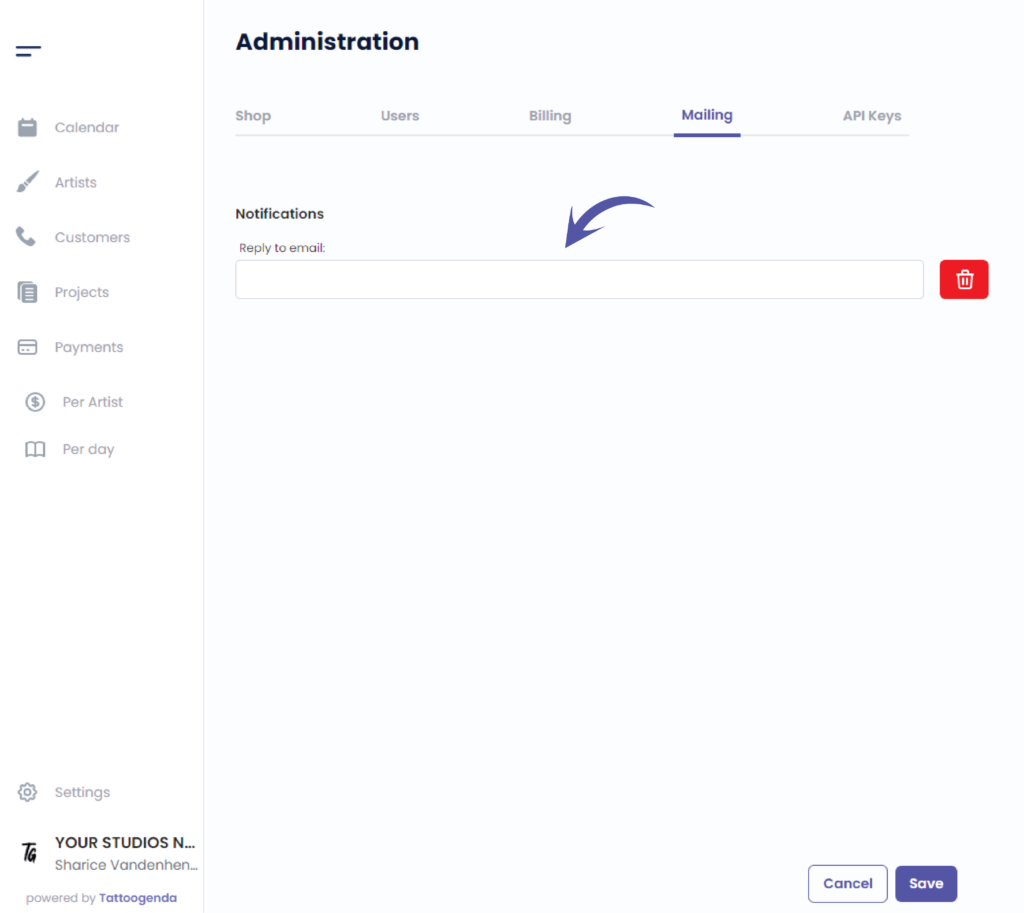
Task: Click the Cancel button
Action: pos(848,884)
